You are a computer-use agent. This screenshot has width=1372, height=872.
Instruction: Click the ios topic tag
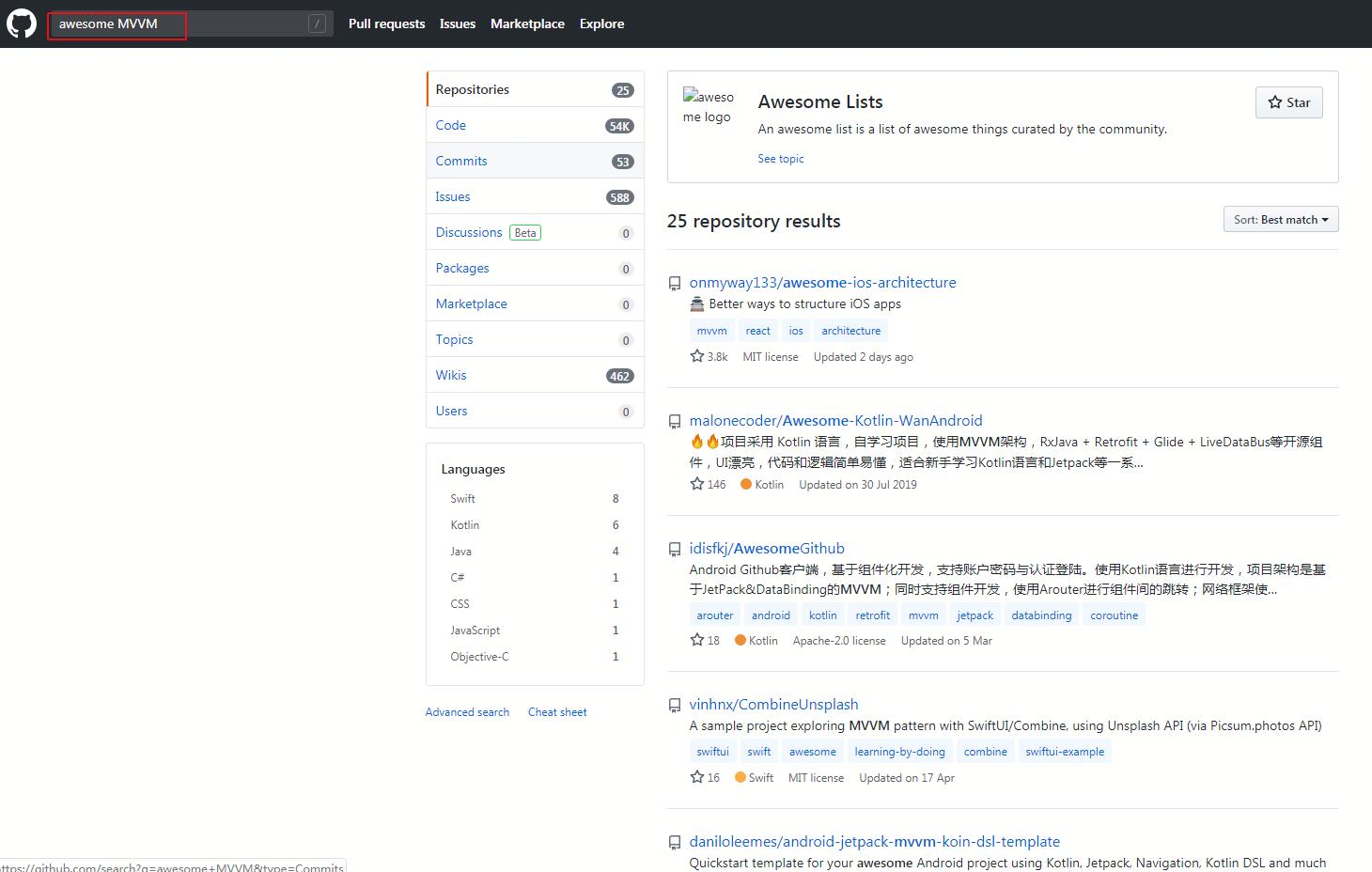(x=796, y=331)
